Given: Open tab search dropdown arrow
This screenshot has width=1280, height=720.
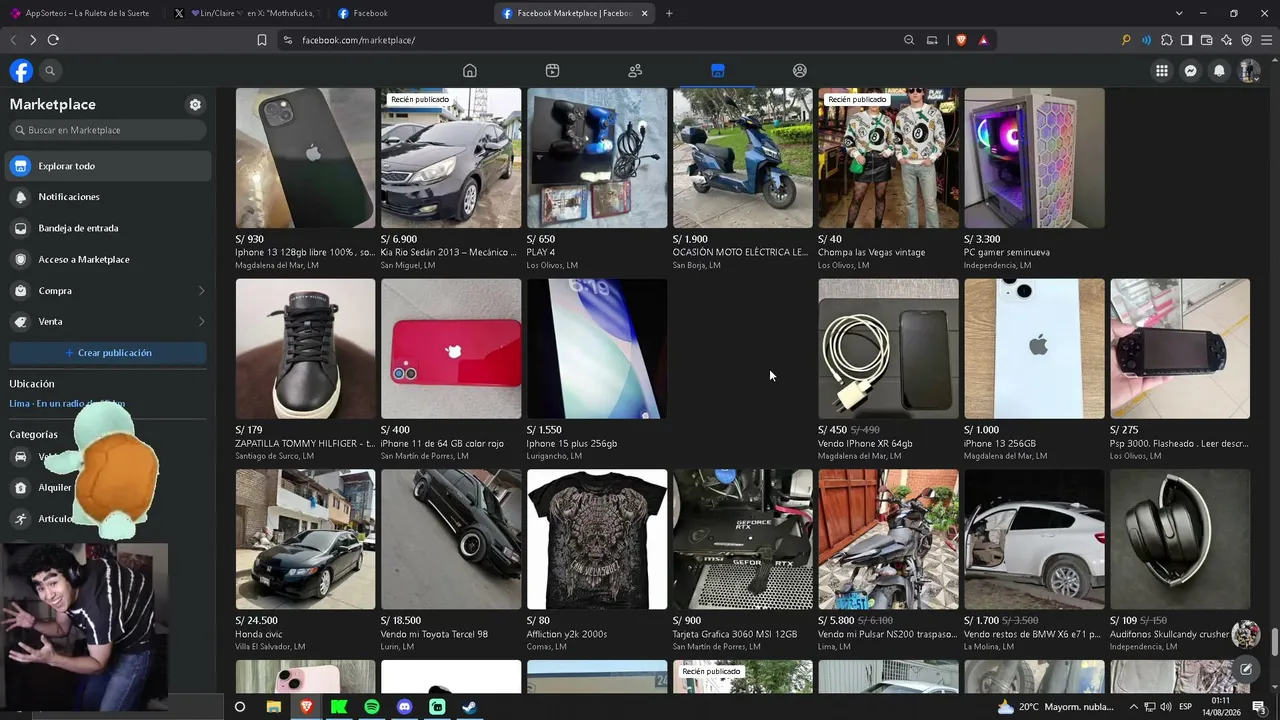Looking at the screenshot, I should coord(1179,13).
